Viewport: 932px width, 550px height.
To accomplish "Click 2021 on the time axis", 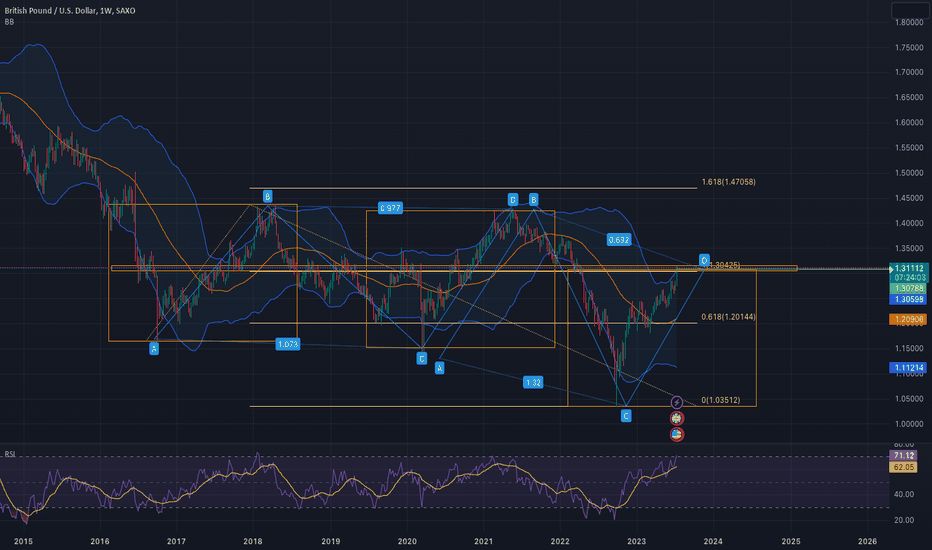I will [484, 541].
